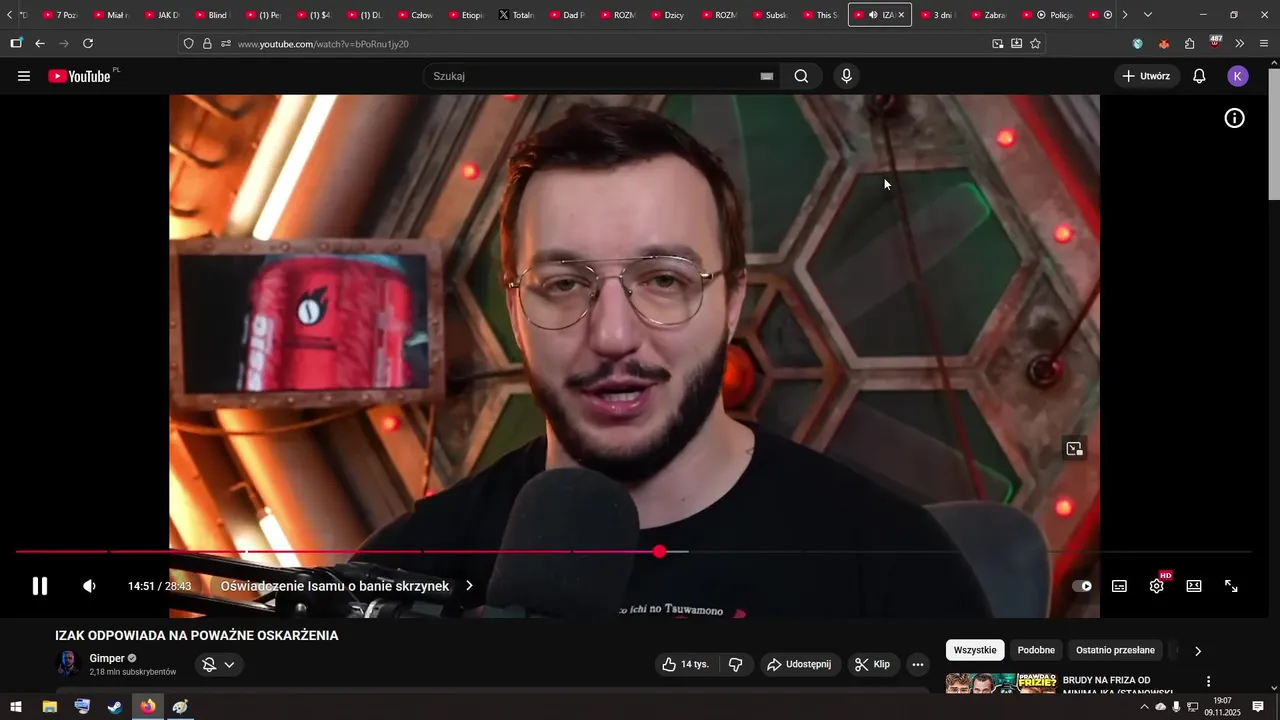Mute the video volume

[x=89, y=586]
